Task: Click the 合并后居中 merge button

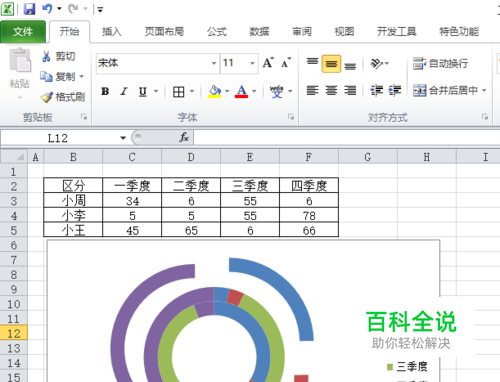Action: [x=445, y=90]
